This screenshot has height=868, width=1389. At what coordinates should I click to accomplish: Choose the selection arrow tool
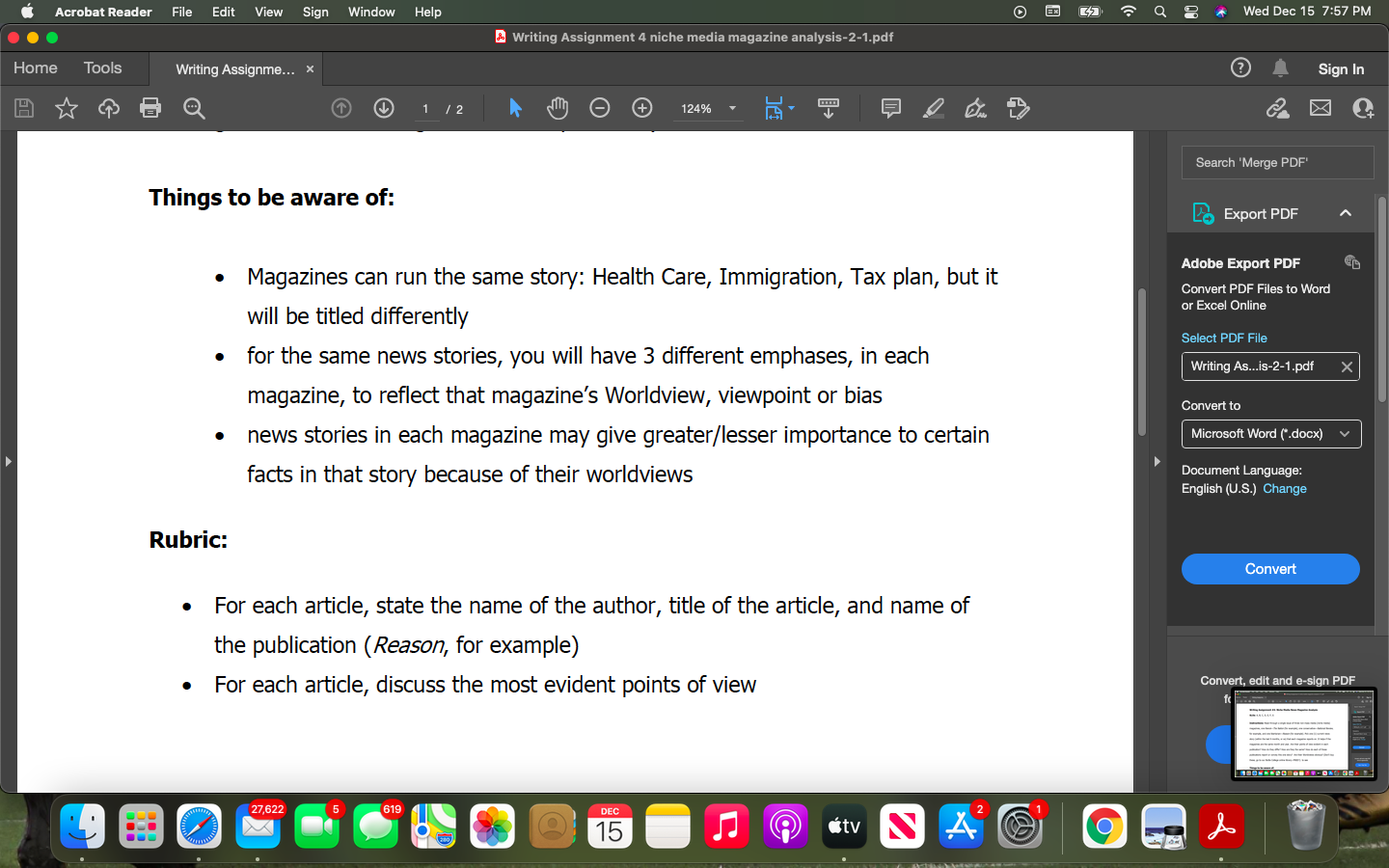(x=515, y=108)
